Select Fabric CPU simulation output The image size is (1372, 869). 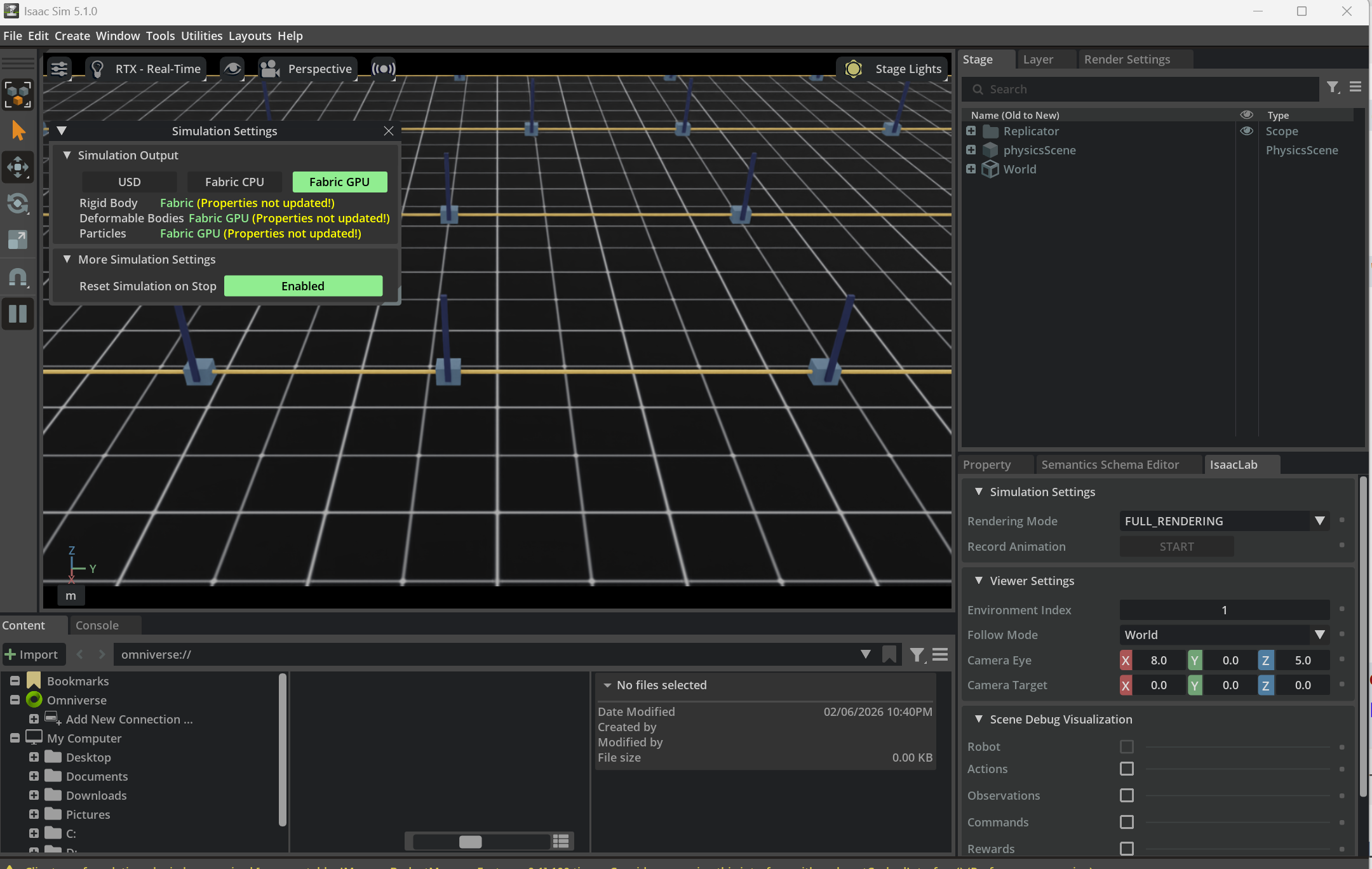234,182
